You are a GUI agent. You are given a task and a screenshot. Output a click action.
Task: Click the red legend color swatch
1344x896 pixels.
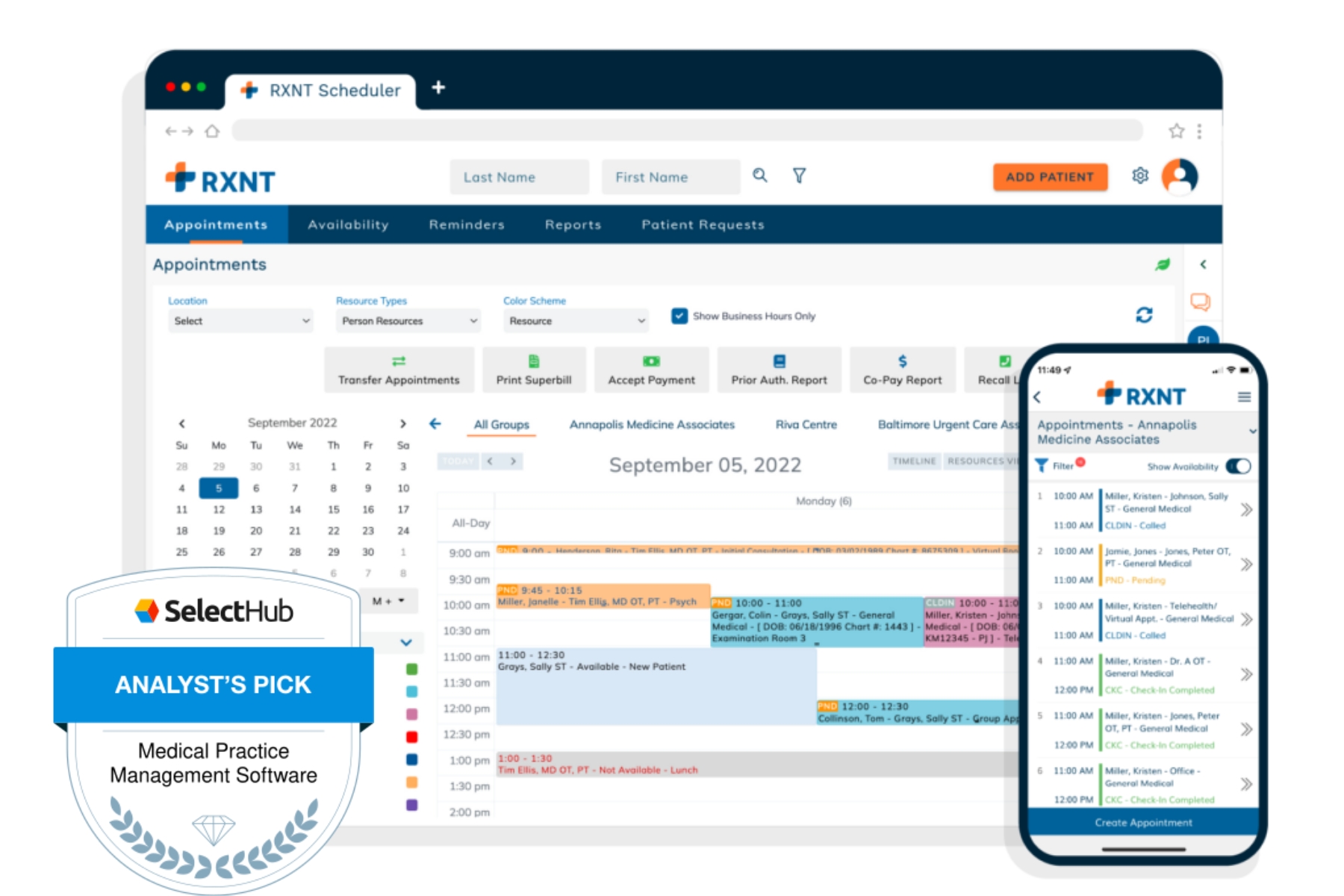click(x=411, y=737)
